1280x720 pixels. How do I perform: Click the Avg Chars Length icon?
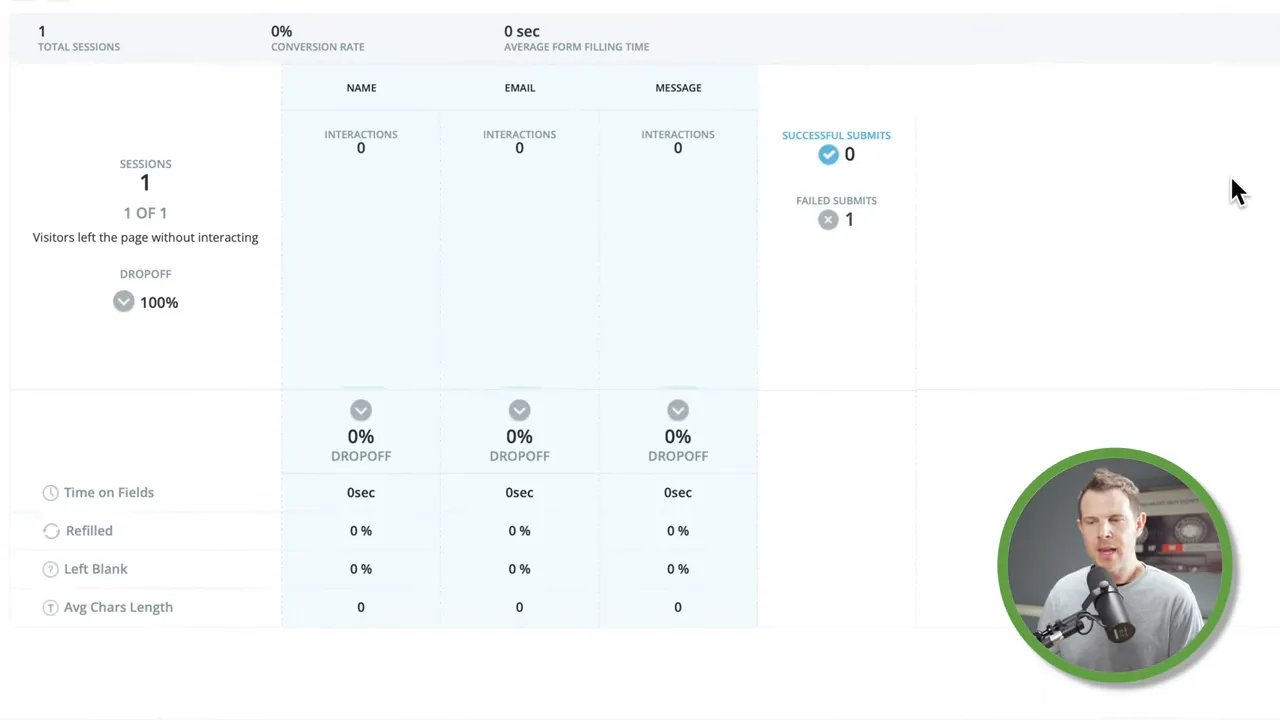pyautogui.click(x=50, y=608)
